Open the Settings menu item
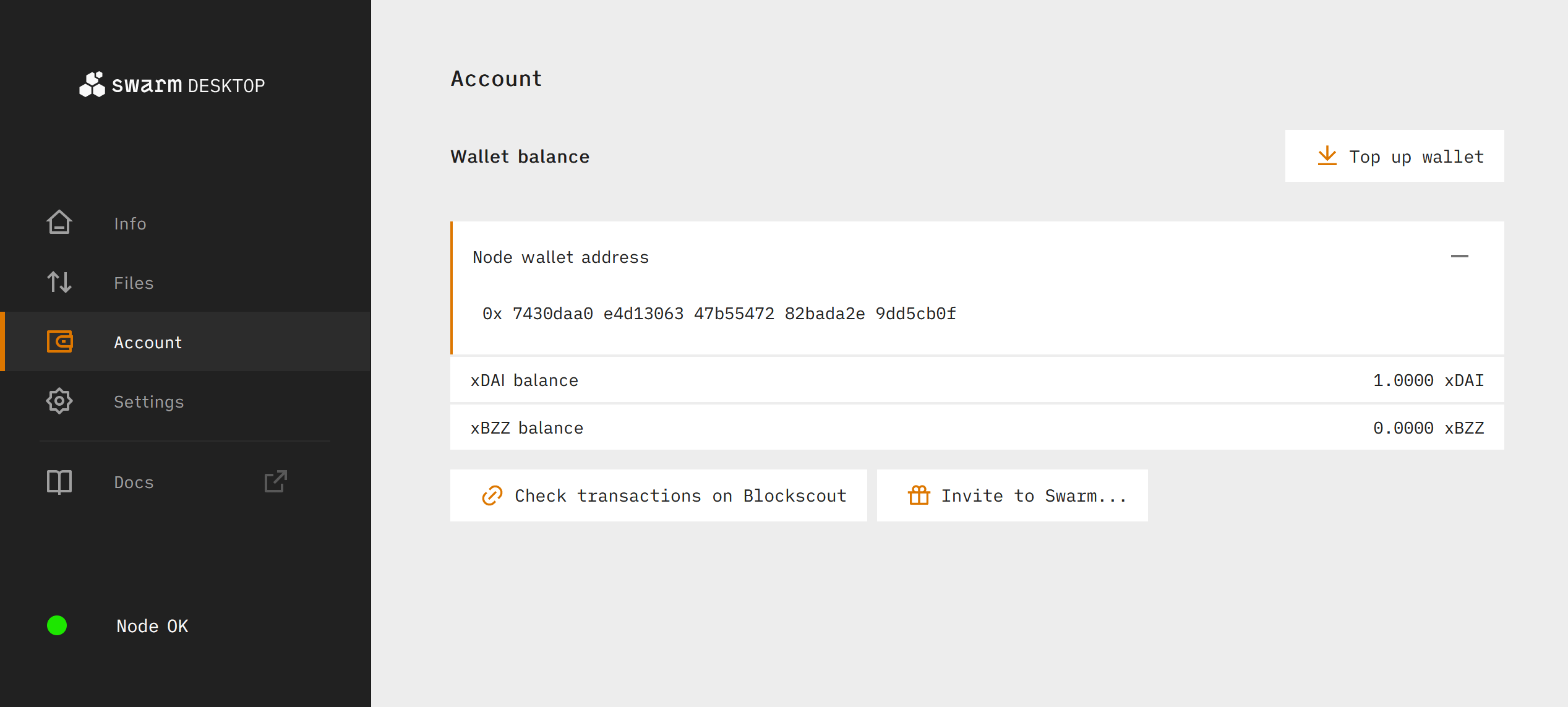This screenshot has width=1568, height=707. (148, 402)
